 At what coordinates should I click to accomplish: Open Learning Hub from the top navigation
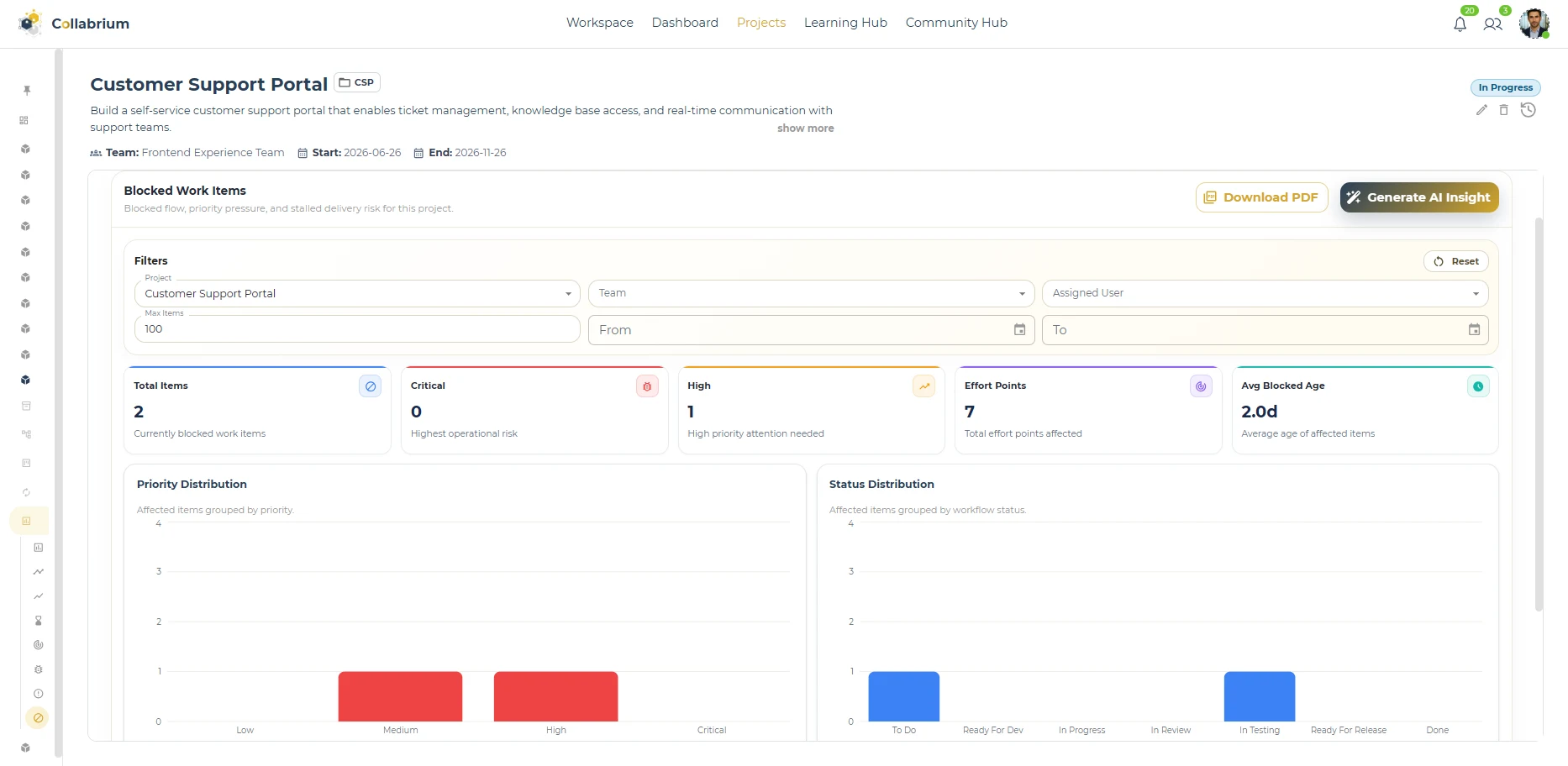[845, 23]
